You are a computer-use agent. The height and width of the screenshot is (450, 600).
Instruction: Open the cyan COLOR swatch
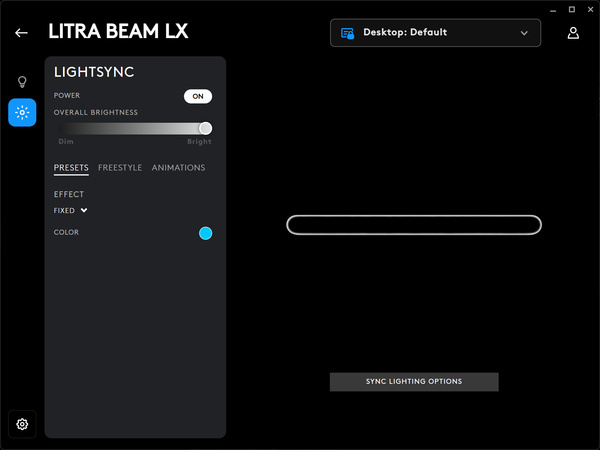coord(205,233)
